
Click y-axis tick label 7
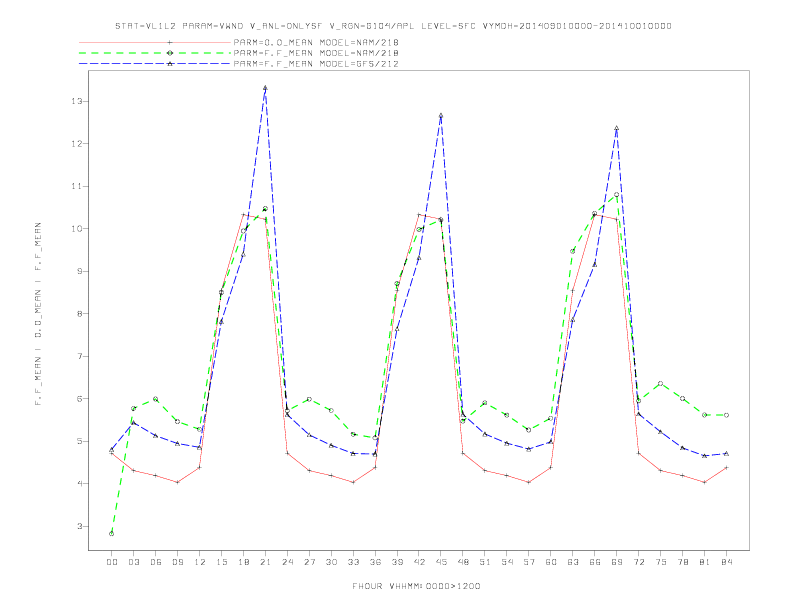[79, 356]
